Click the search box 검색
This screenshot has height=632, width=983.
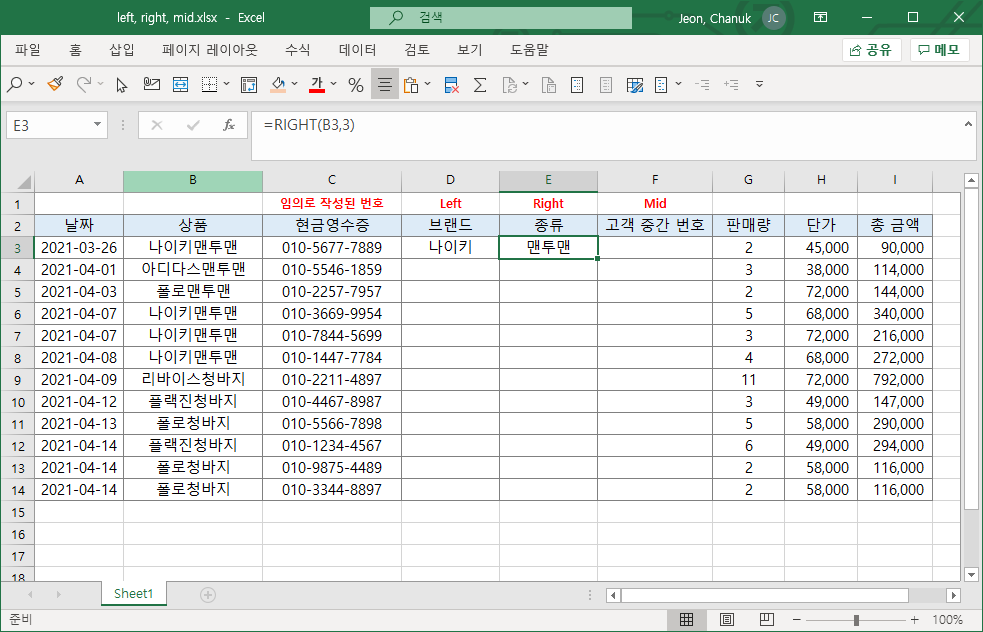(500, 18)
